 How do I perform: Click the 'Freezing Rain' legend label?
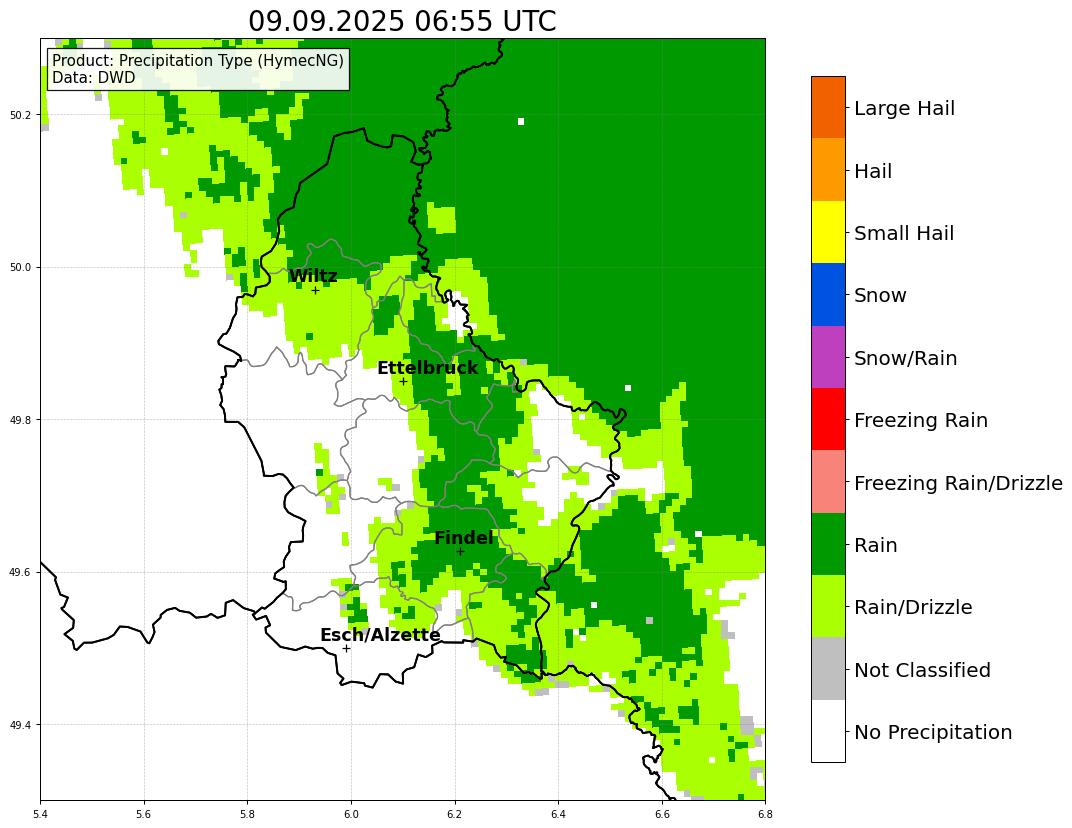pos(921,420)
